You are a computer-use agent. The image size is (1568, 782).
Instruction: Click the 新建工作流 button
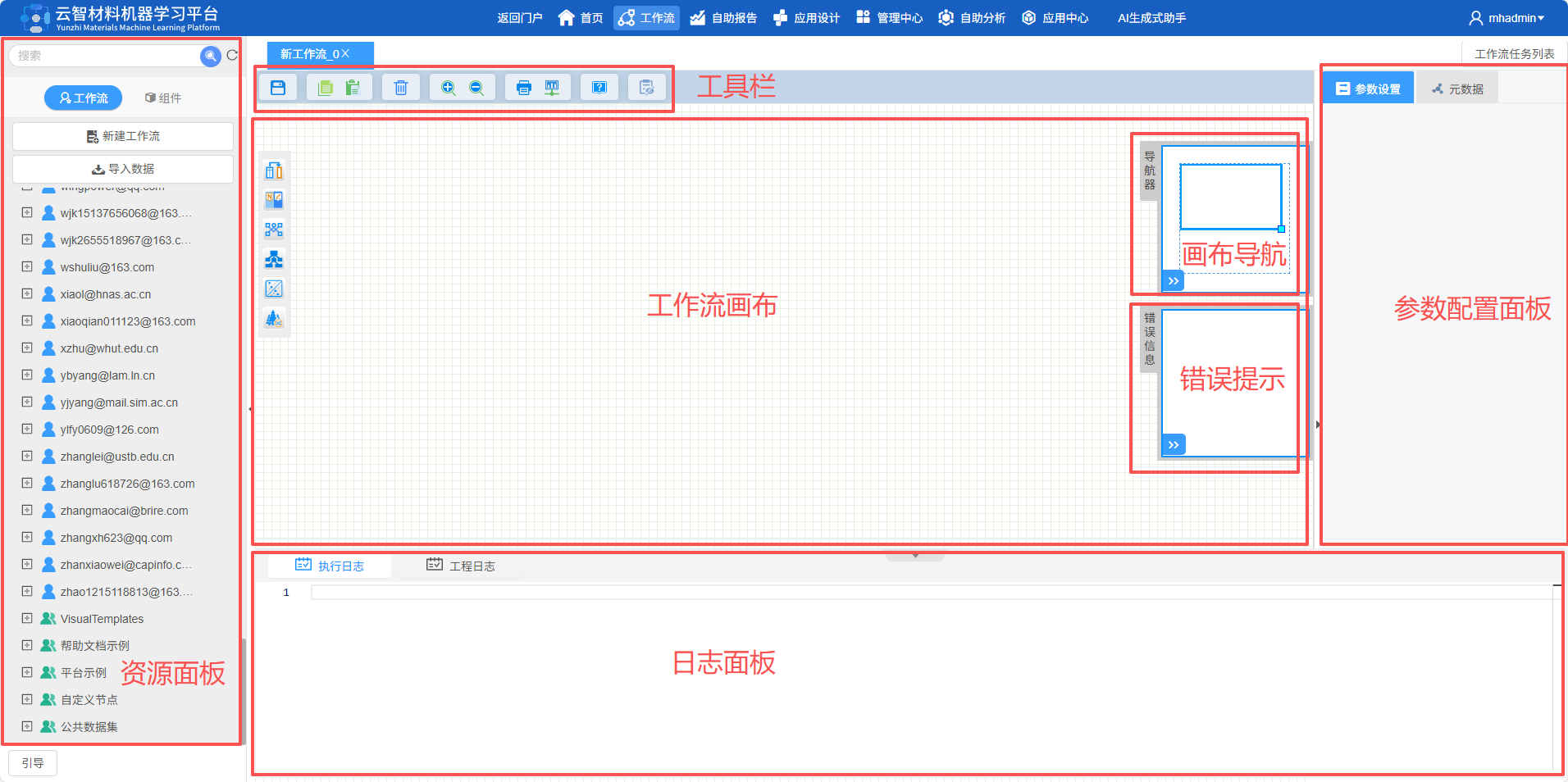point(124,136)
